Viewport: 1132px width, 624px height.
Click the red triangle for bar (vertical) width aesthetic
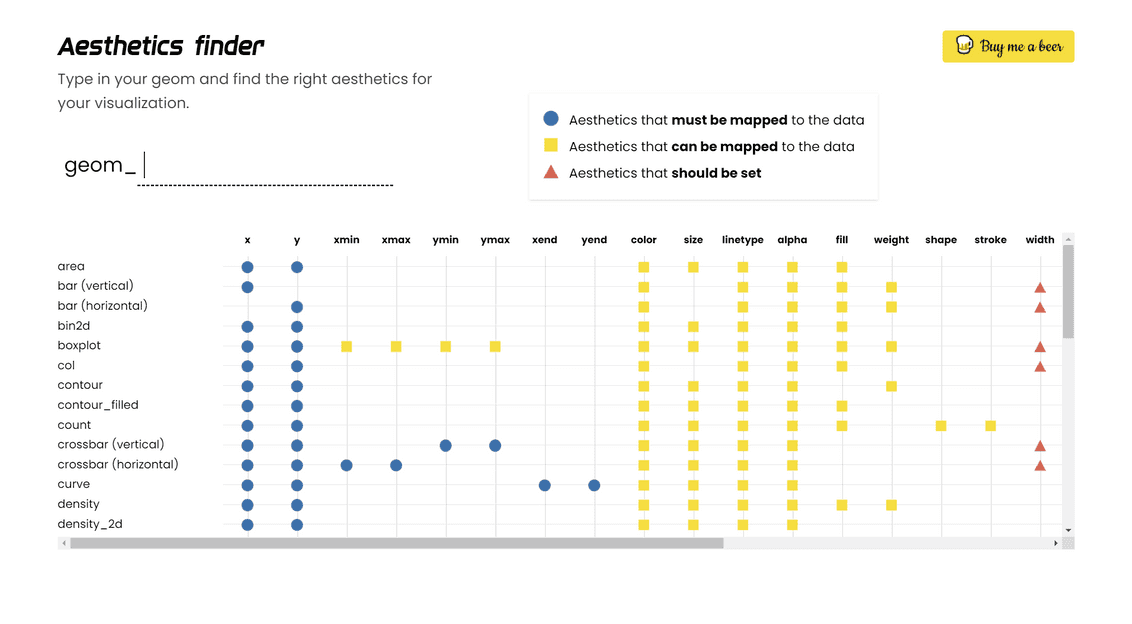[1040, 286]
